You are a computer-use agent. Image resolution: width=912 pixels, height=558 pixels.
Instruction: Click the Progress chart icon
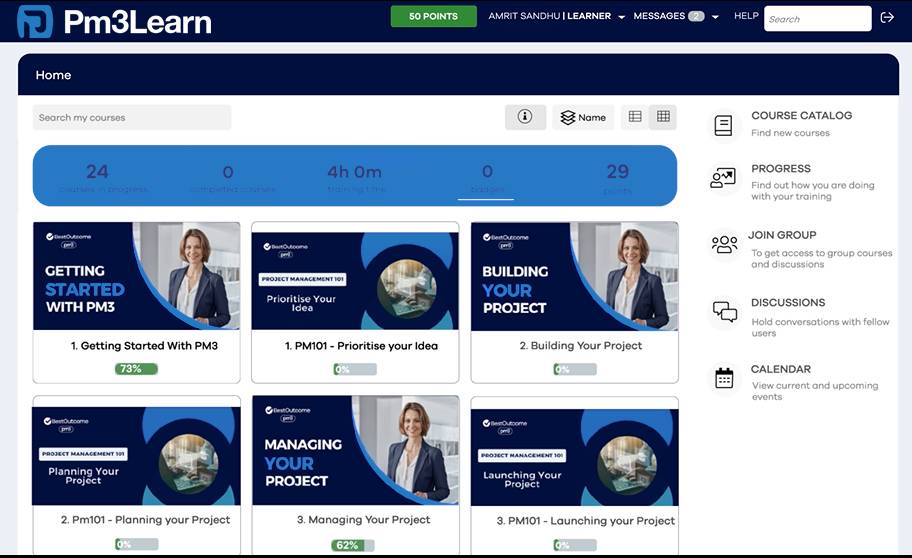tap(724, 178)
